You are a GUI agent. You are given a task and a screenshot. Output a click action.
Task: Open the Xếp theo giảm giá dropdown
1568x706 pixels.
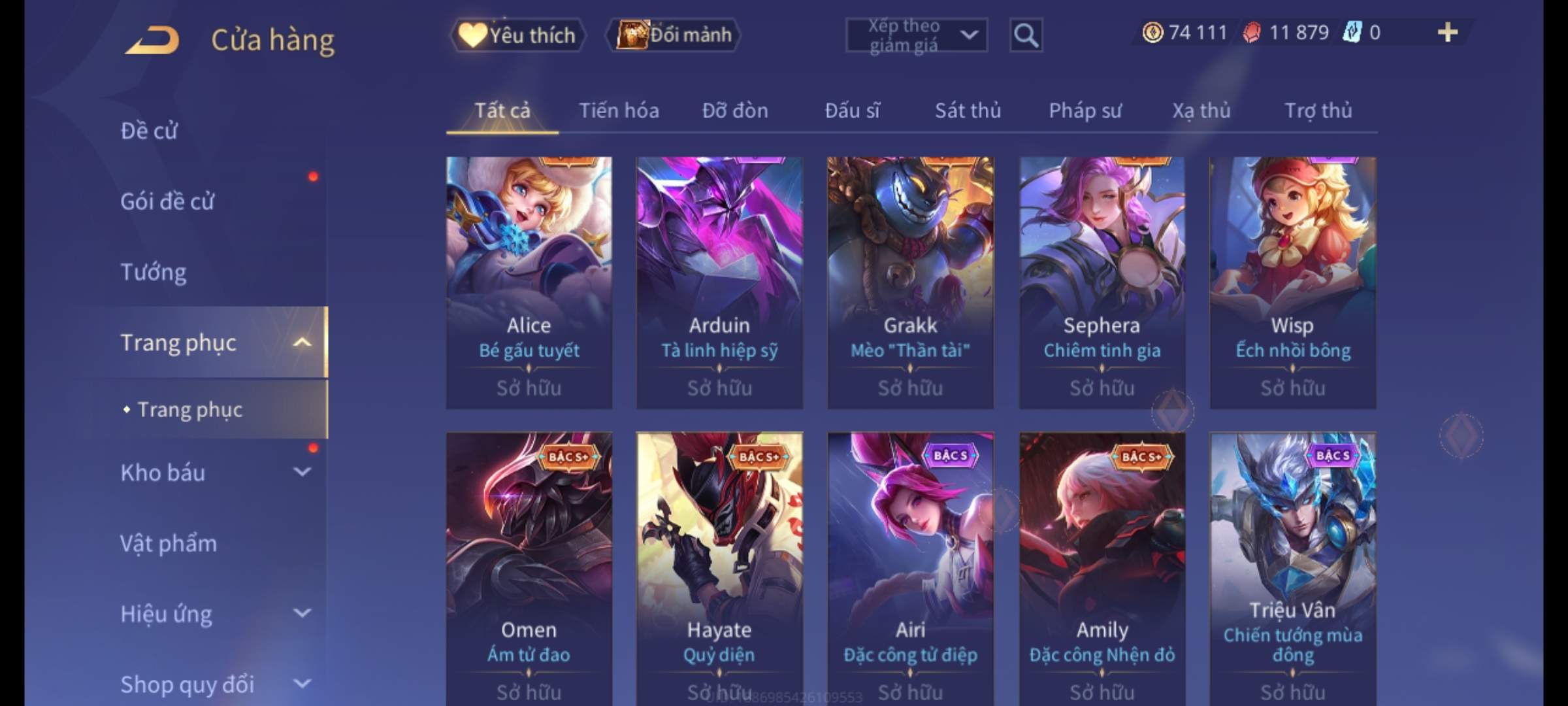coord(916,35)
